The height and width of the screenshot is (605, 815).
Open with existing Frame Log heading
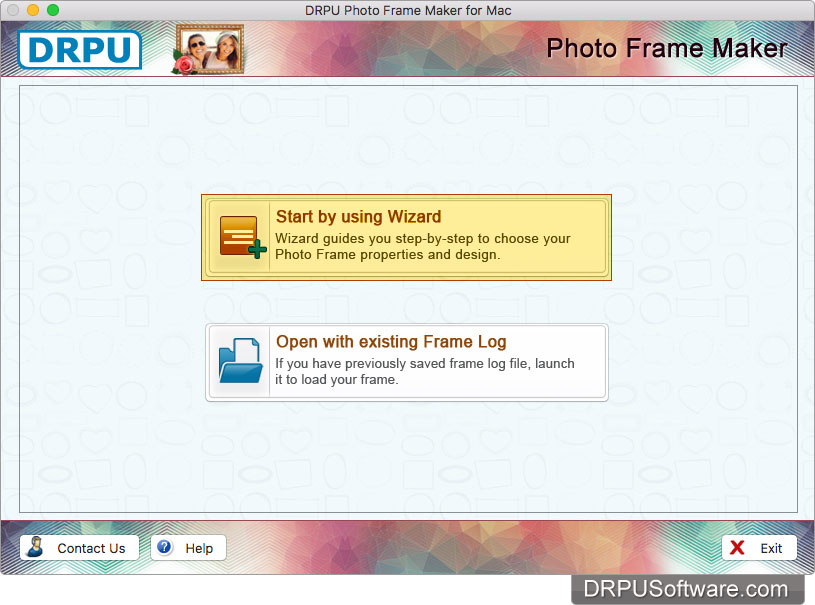[391, 341]
